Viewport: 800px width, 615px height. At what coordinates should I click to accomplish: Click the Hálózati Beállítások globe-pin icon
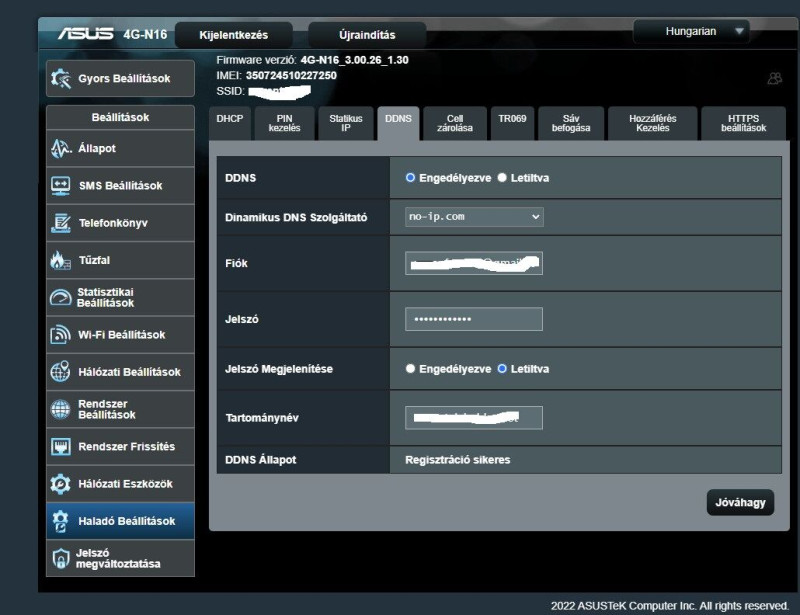pyautogui.click(x=61, y=372)
